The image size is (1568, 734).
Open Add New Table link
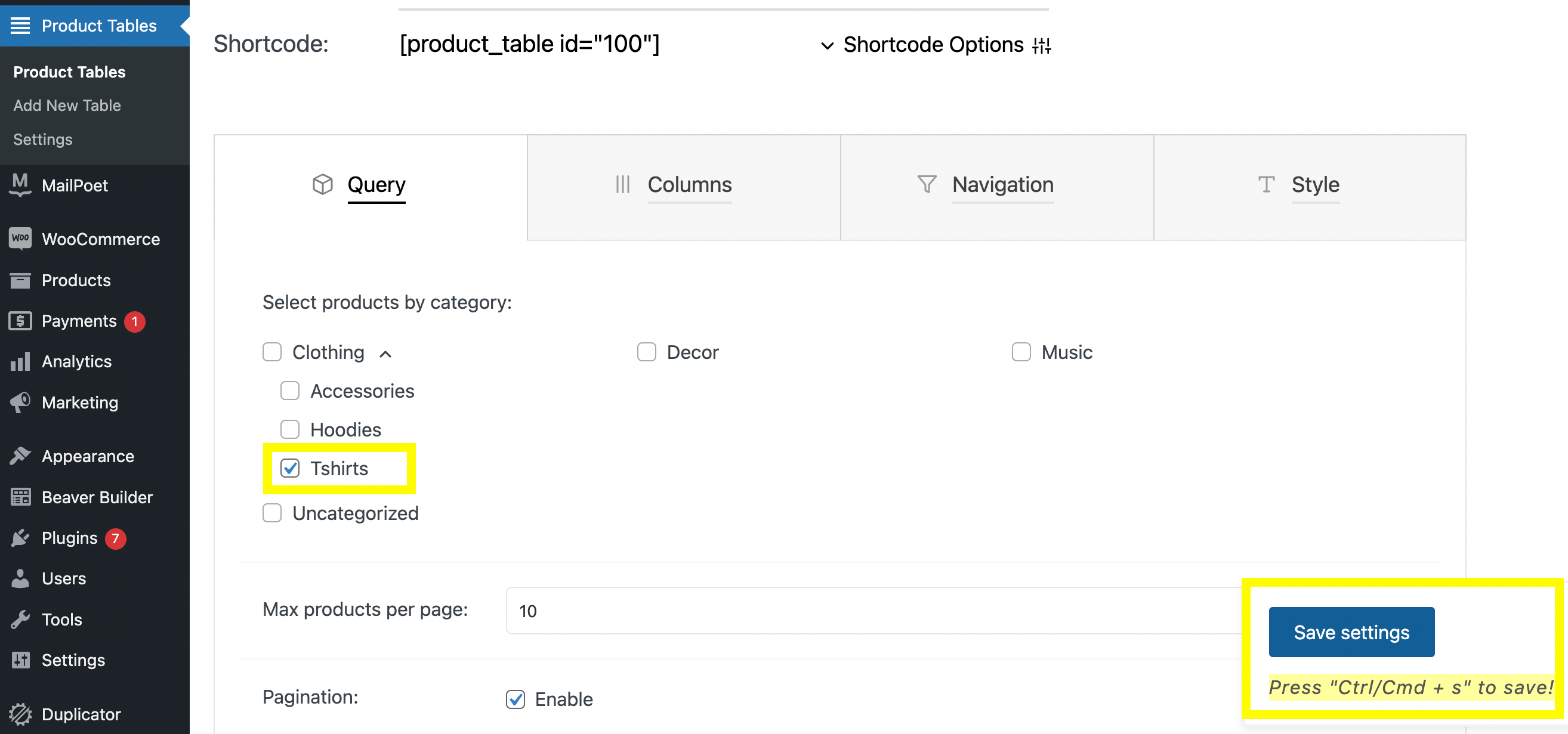[x=67, y=105]
